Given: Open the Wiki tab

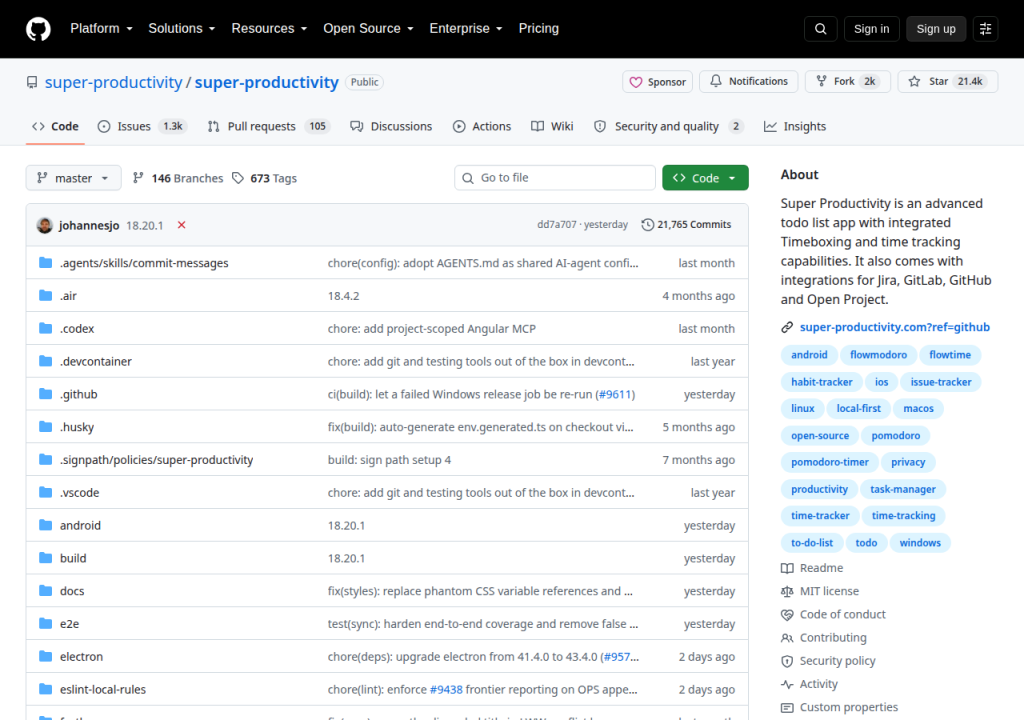Looking at the screenshot, I should coord(552,126).
